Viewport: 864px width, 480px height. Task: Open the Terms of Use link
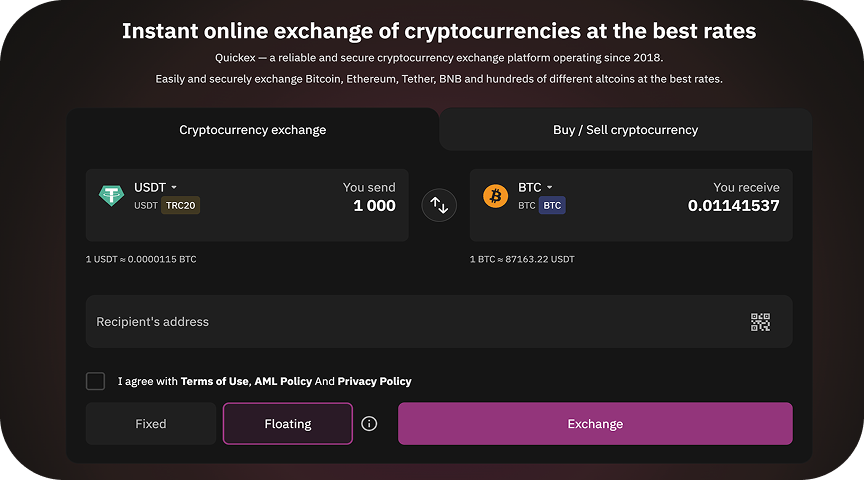(214, 381)
